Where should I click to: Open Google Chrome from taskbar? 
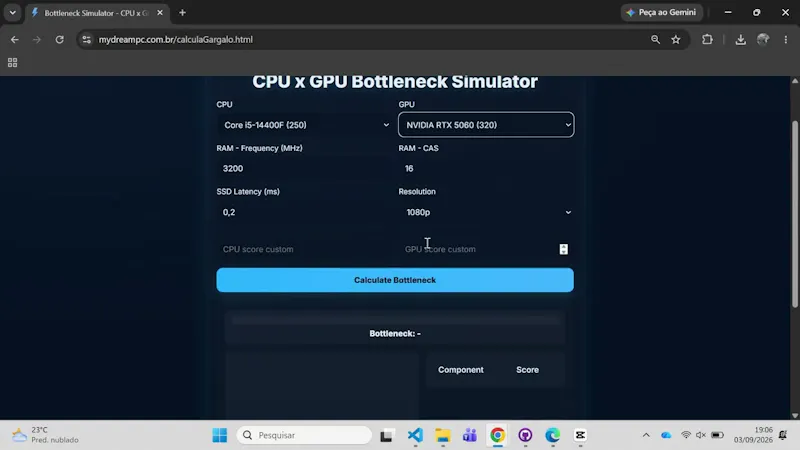coord(497,435)
